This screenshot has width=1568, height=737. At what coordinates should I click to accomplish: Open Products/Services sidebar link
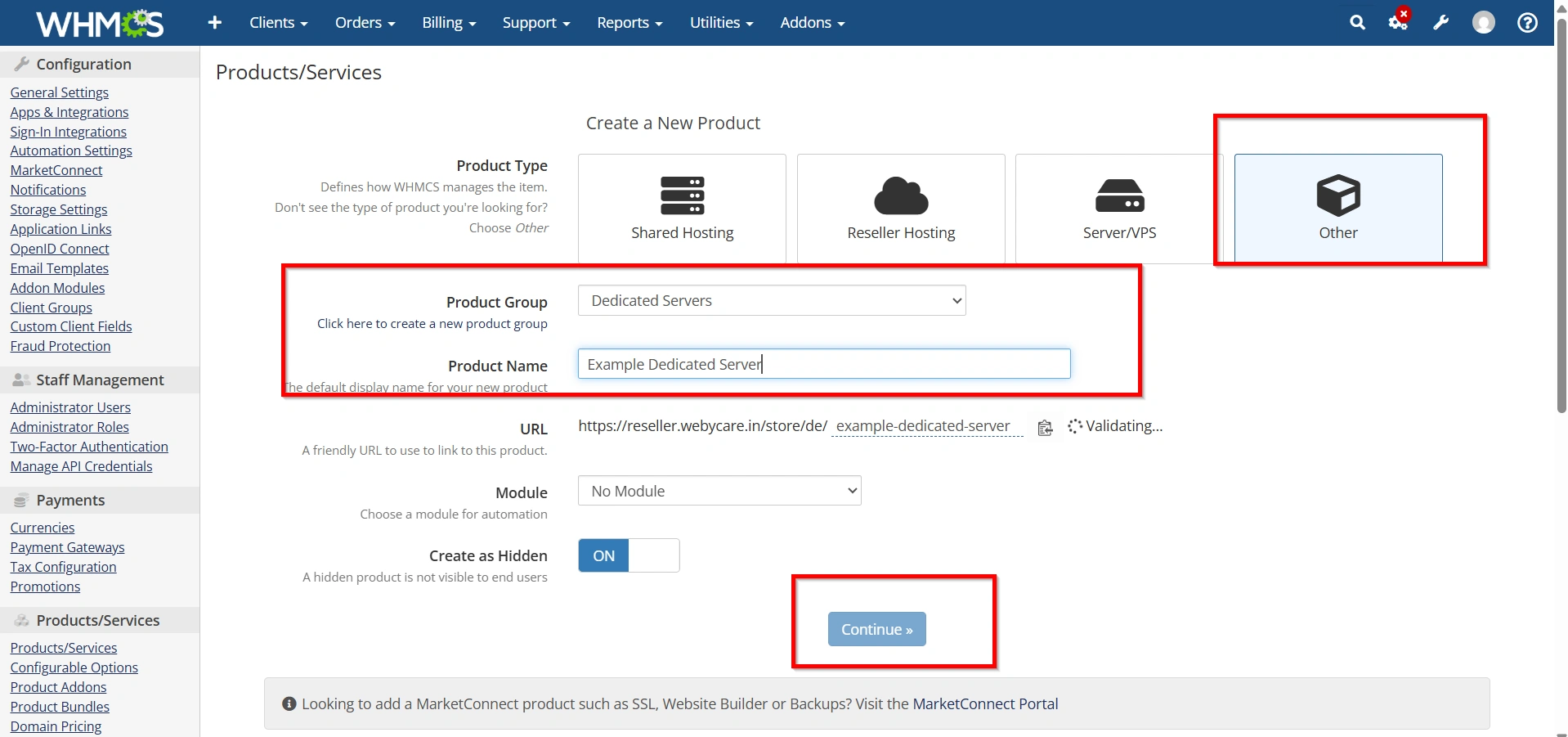[64, 648]
